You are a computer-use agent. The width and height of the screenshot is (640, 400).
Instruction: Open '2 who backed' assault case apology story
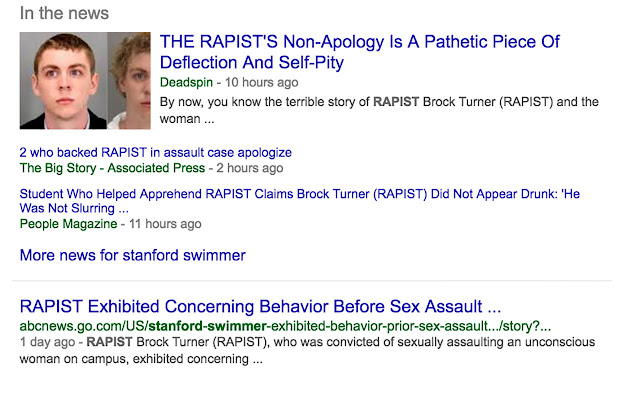coord(155,153)
